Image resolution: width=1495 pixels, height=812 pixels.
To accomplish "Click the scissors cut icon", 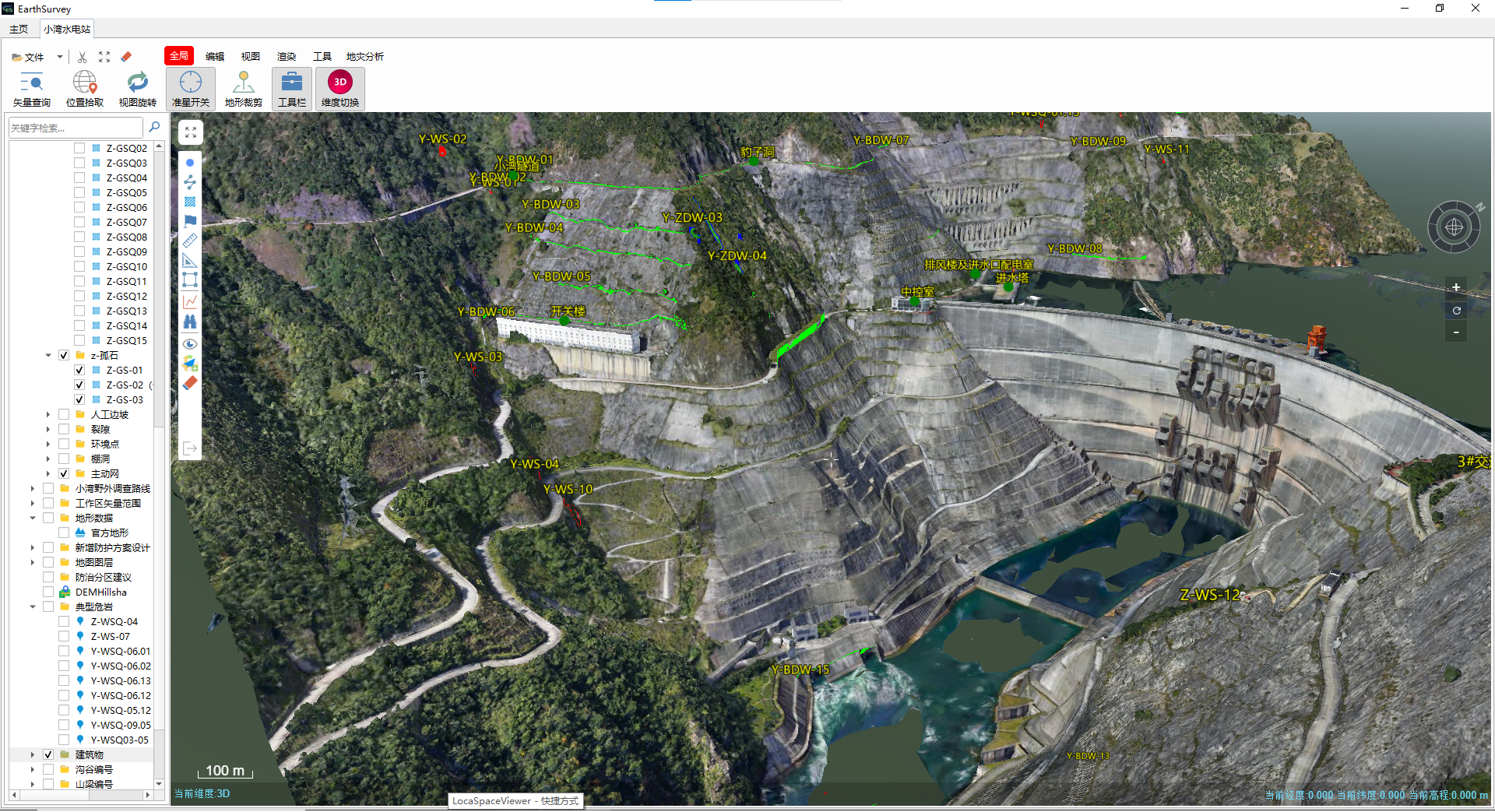I will pos(83,57).
